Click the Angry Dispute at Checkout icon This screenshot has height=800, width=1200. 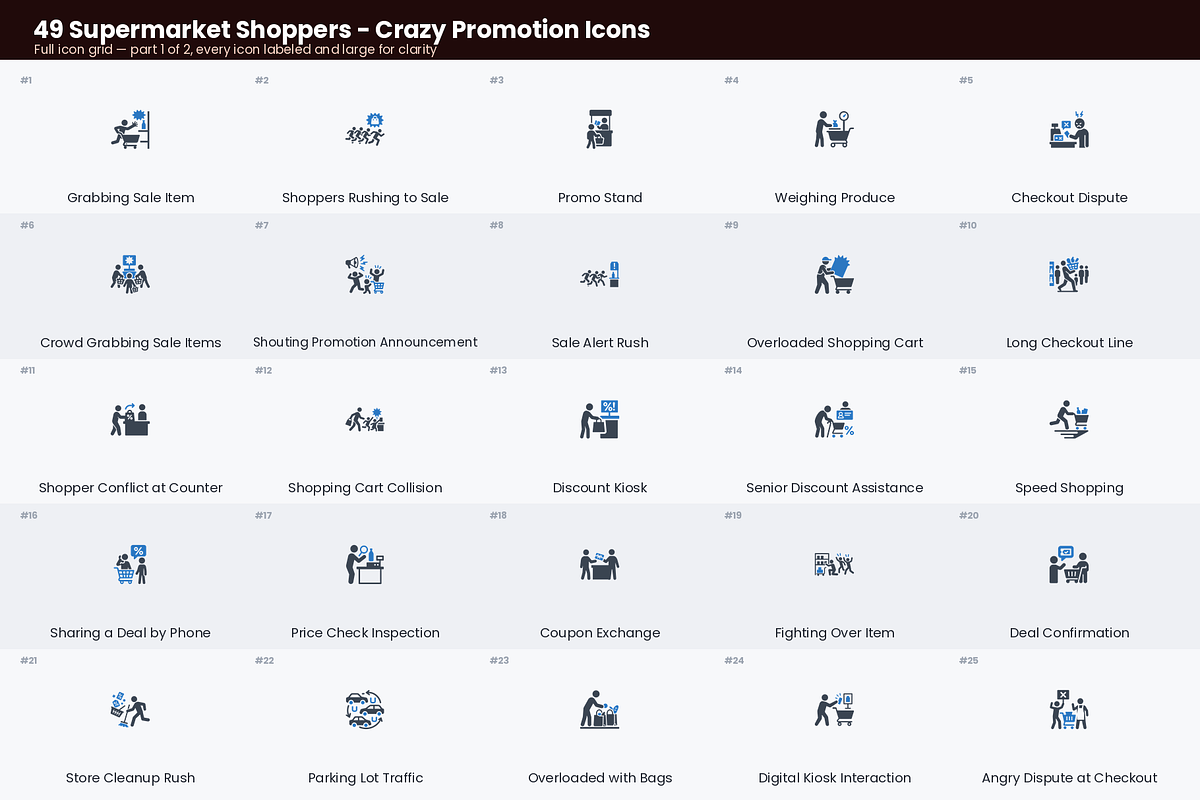(1070, 710)
